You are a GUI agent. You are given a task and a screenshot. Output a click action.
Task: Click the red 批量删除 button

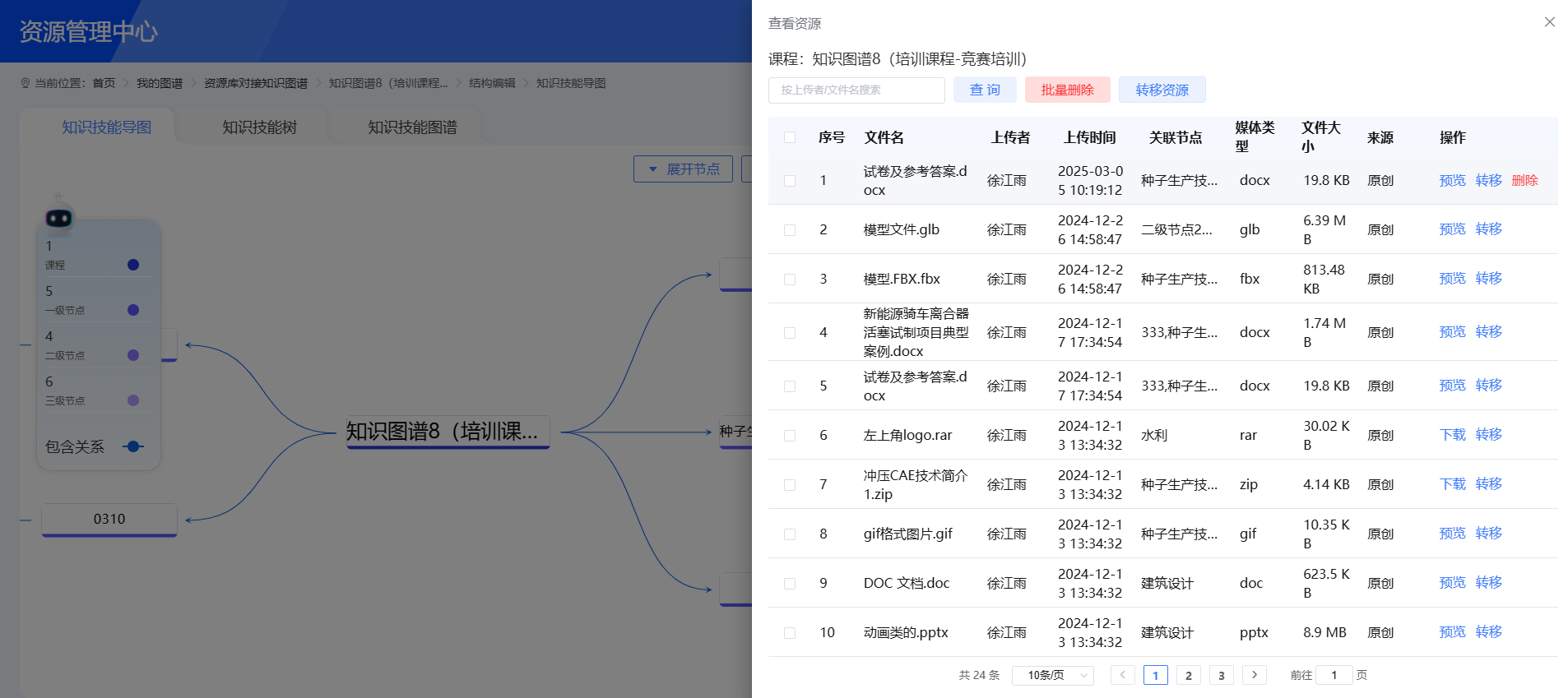pos(1067,90)
